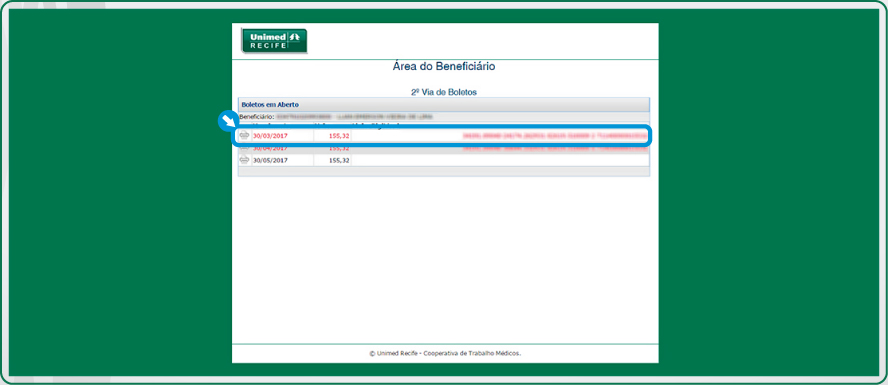888x385 pixels.
Task: Click the Unimed Recife logo
Action: (274, 41)
